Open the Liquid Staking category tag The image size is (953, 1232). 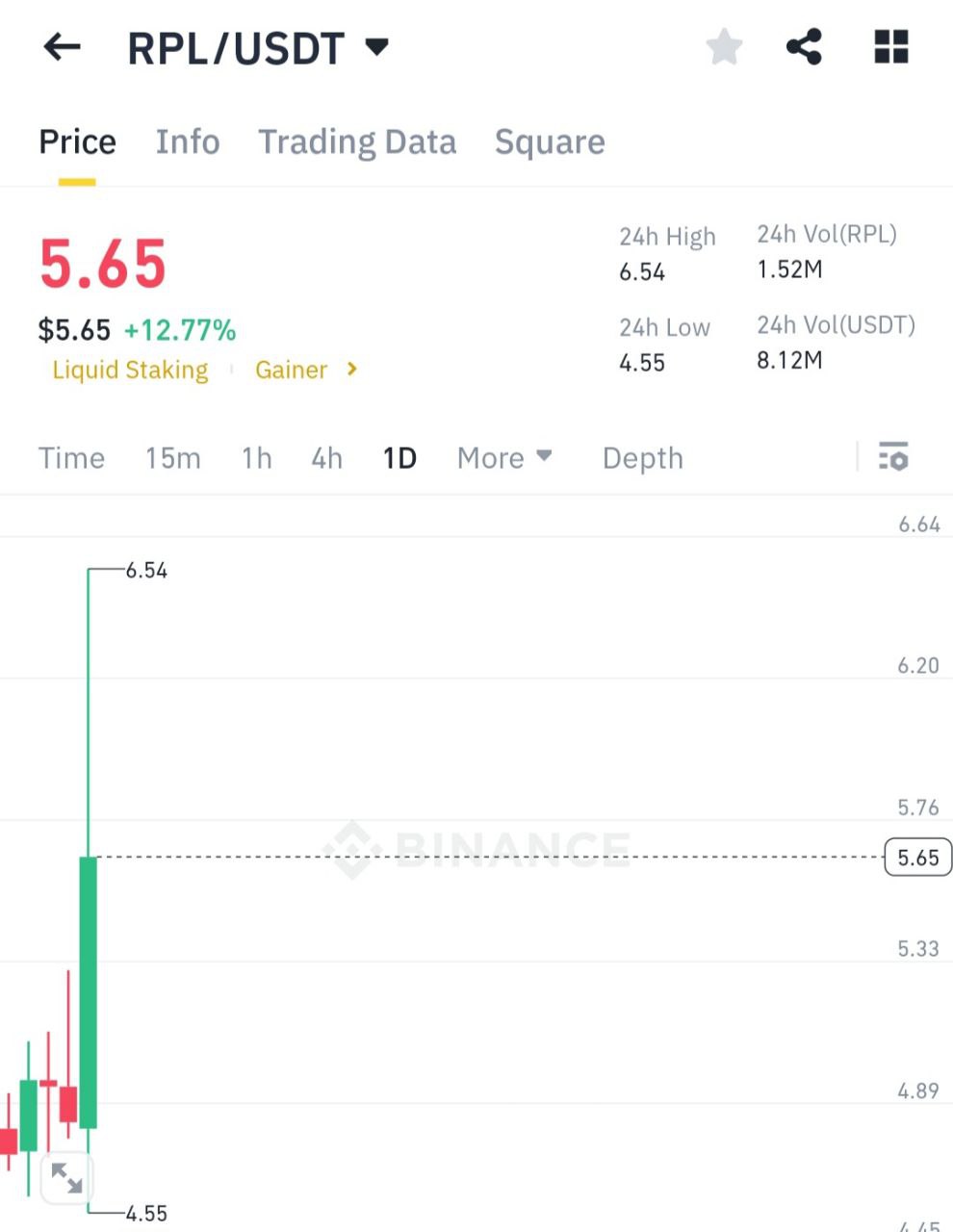(x=130, y=370)
